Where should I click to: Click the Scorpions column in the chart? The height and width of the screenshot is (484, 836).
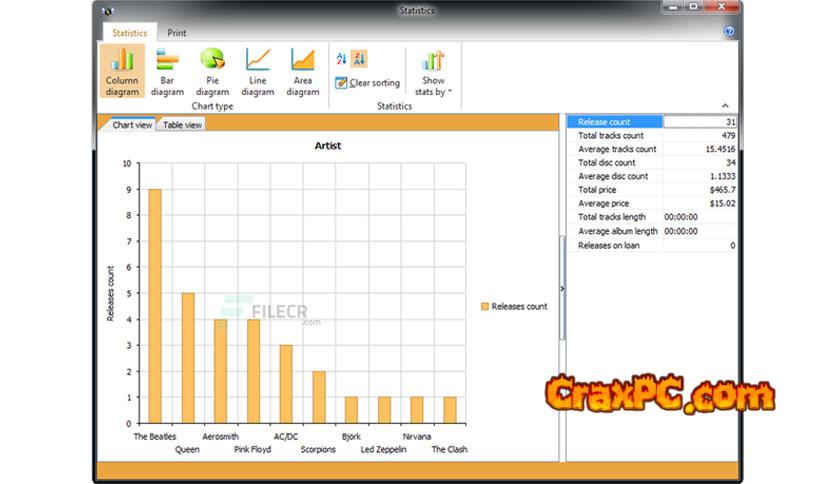pyautogui.click(x=319, y=397)
